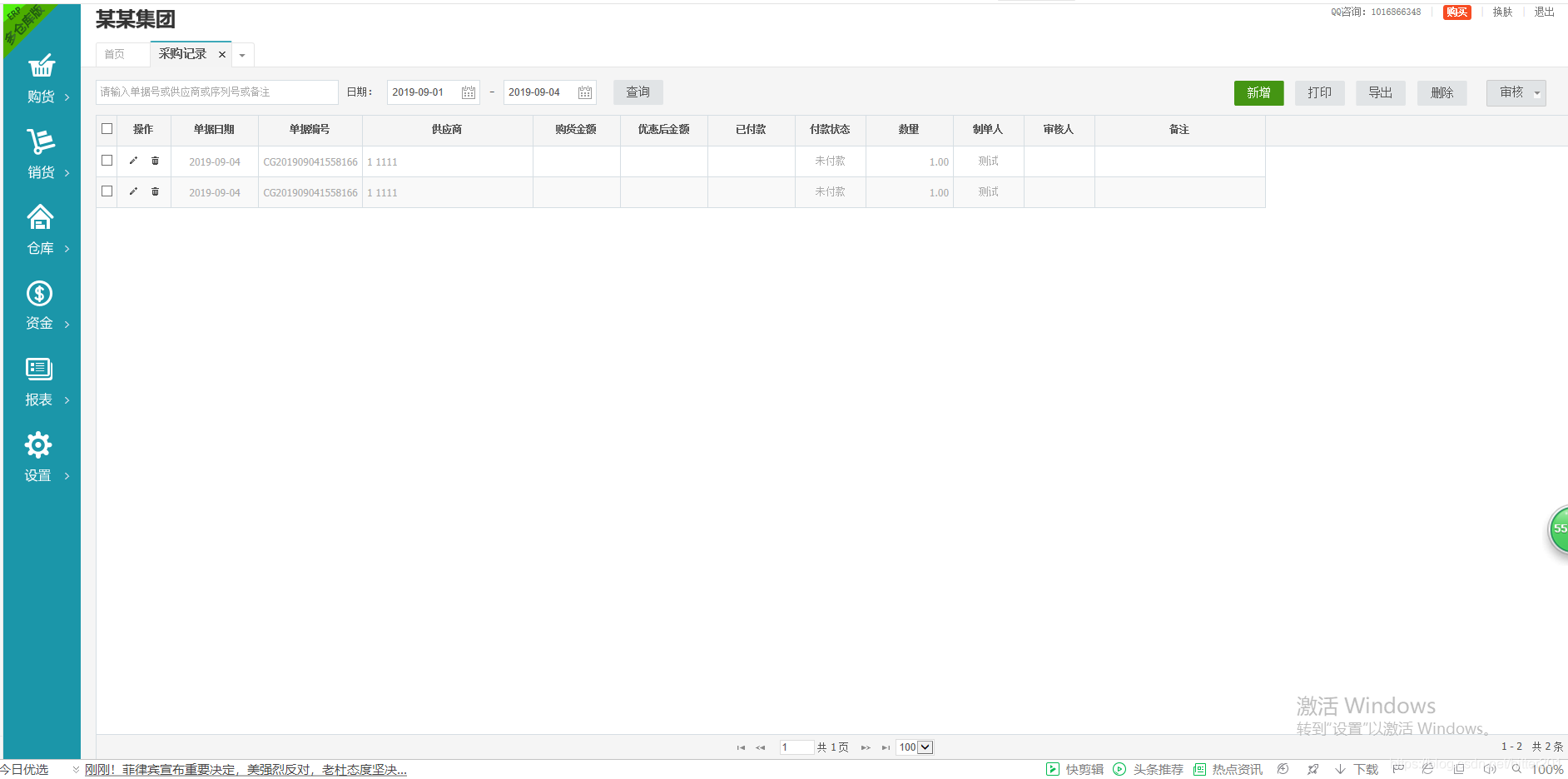
Task: Close the 采购记录 tab
Action: 222,55
